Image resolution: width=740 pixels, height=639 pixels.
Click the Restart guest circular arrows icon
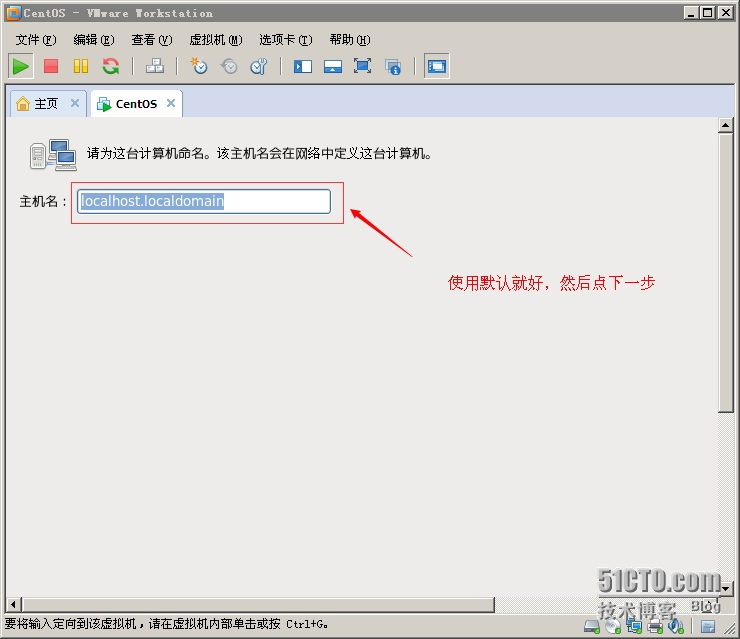pyautogui.click(x=111, y=66)
